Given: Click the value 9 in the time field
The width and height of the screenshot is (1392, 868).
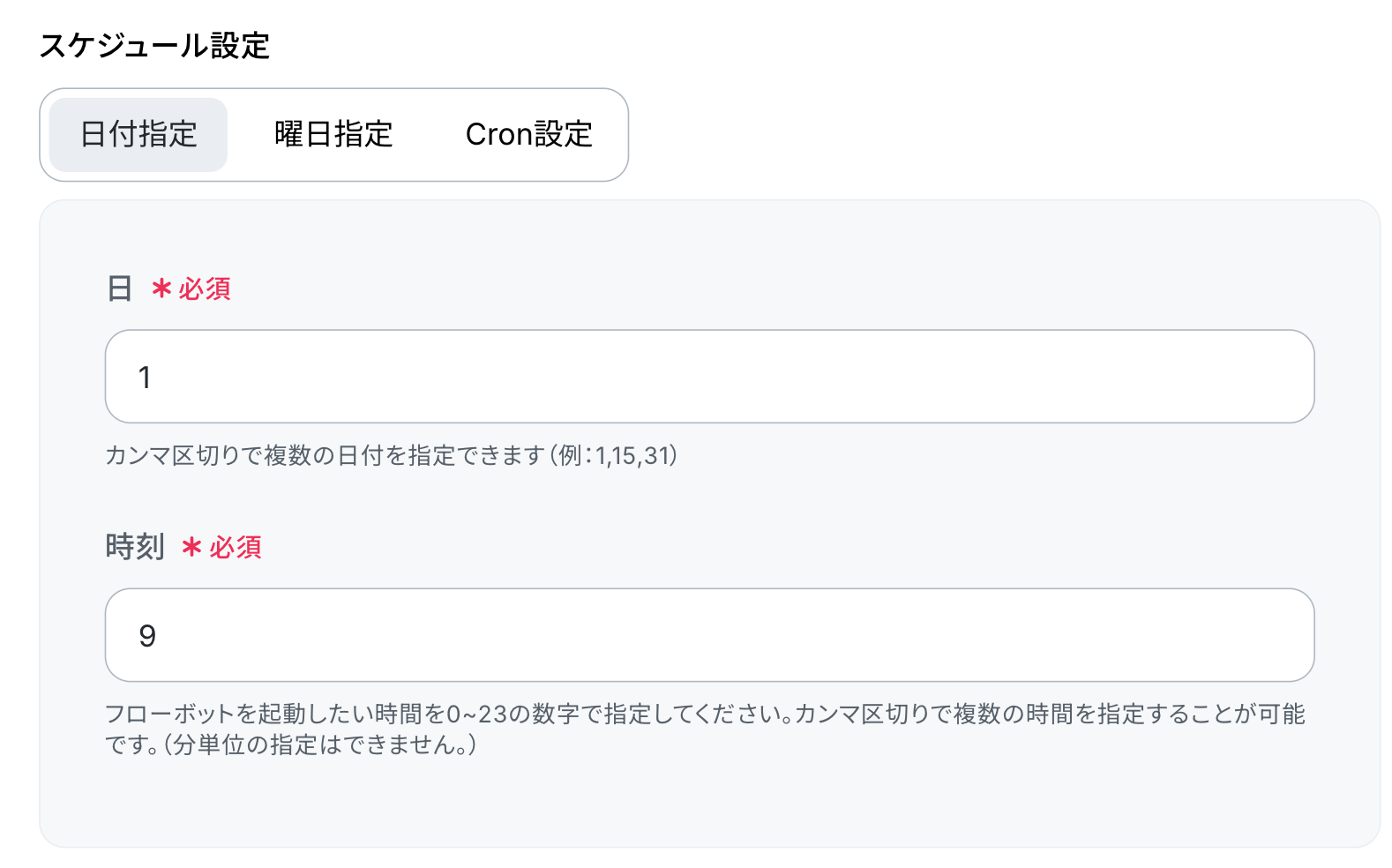Looking at the screenshot, I should pos(147,636).
